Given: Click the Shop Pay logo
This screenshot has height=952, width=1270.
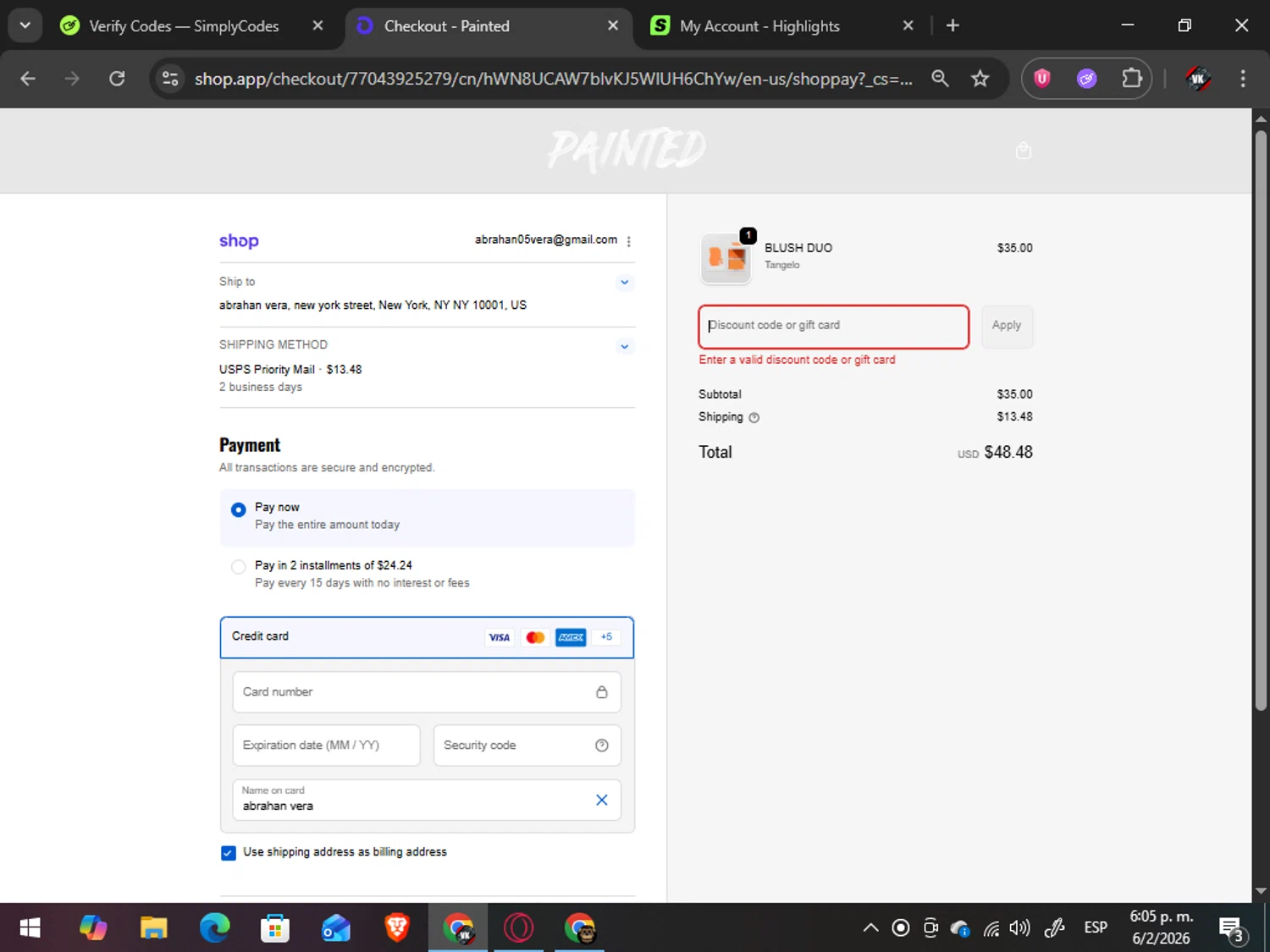Looking at the screenshot, I should point(239,241).
